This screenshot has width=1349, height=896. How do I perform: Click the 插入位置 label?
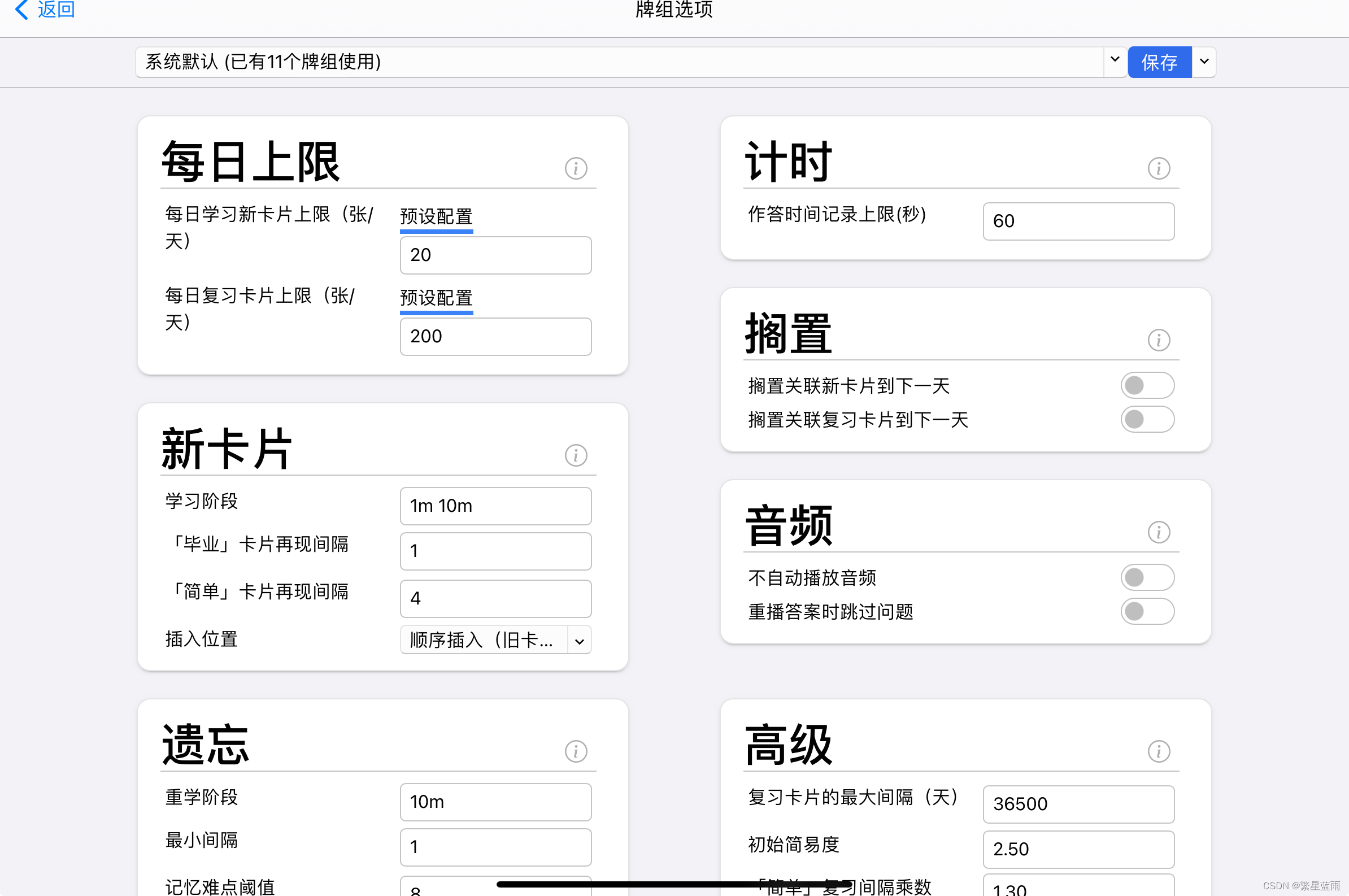coord(202,639)
